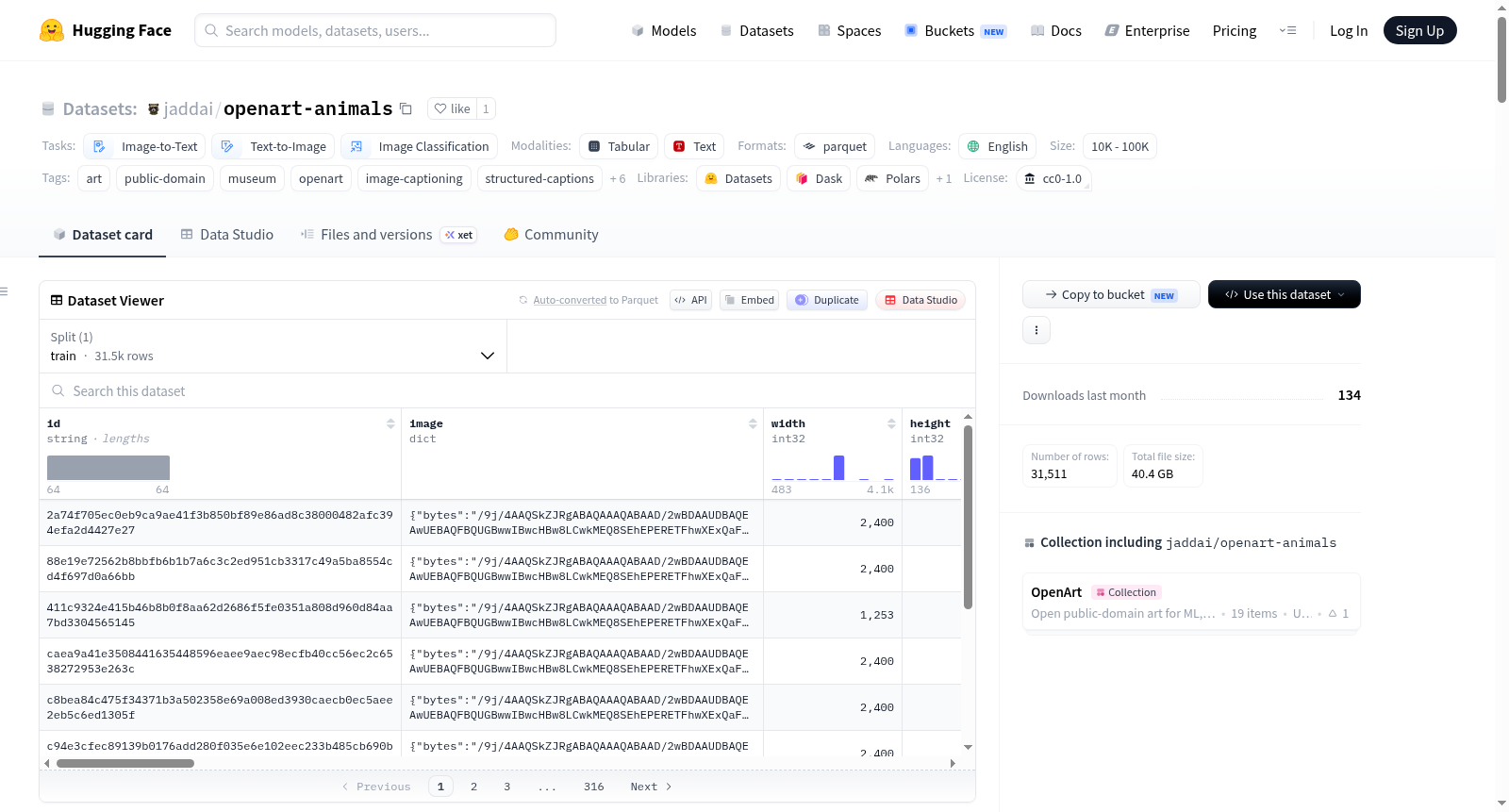
Task: Go to Datasets in the top navigation
Action: pos(757,30)
